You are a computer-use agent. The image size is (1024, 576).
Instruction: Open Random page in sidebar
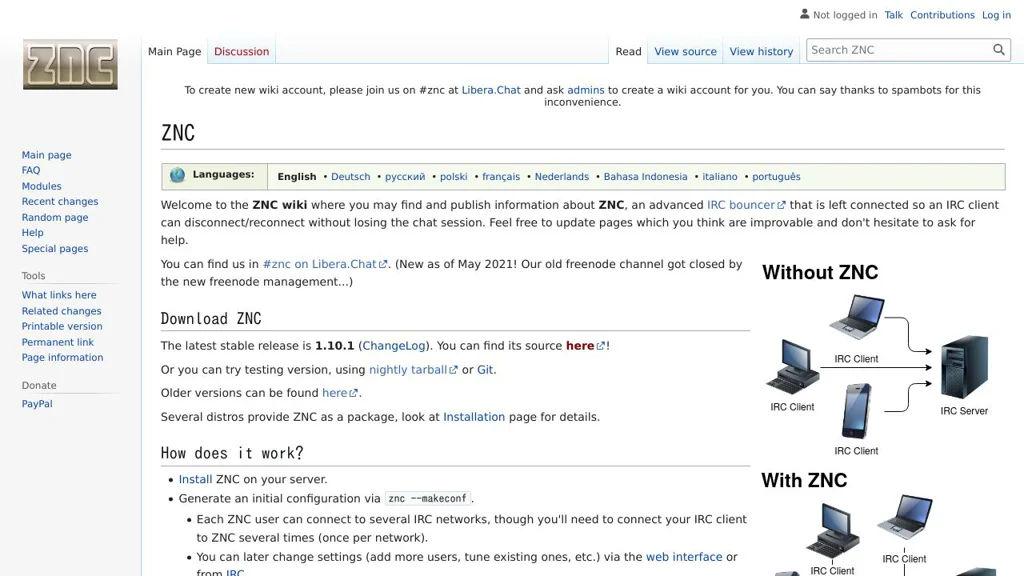pyautogui.click(x=55, y=217)
